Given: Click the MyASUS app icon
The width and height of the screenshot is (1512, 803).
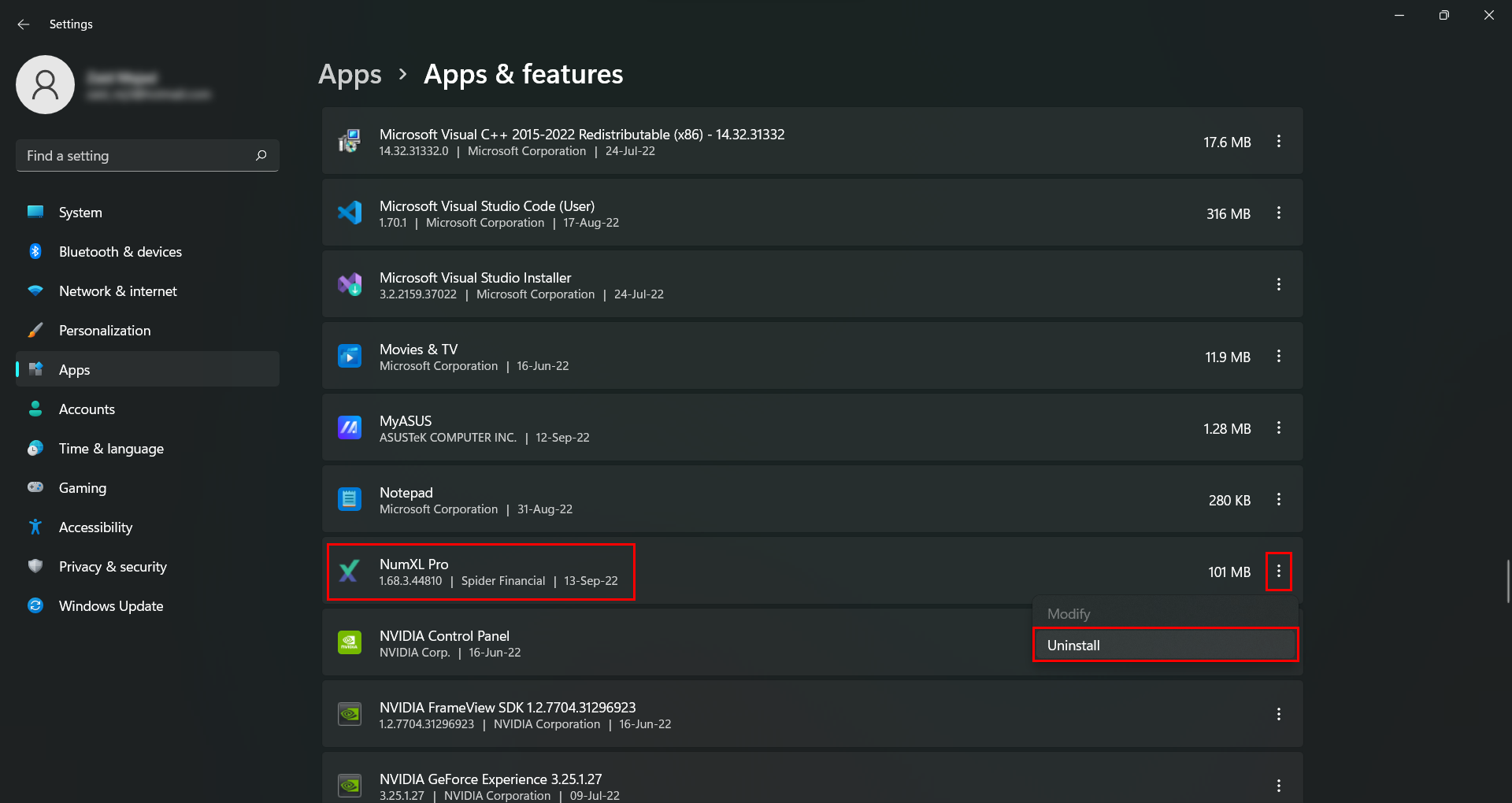Looking at the screenshot, I should pyautogui.click(x=350, y=427).
